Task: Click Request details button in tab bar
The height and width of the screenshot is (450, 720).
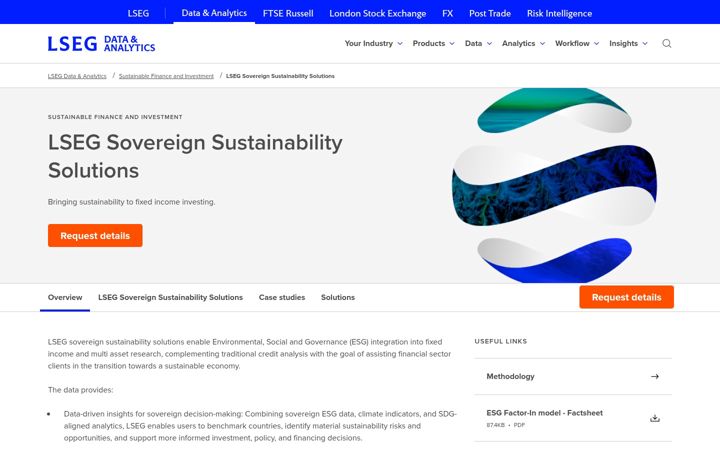Action: 626,297
